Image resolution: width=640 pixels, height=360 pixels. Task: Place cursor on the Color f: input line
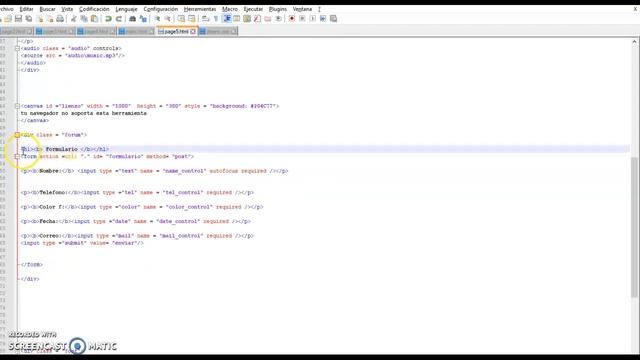pos(142,207)
